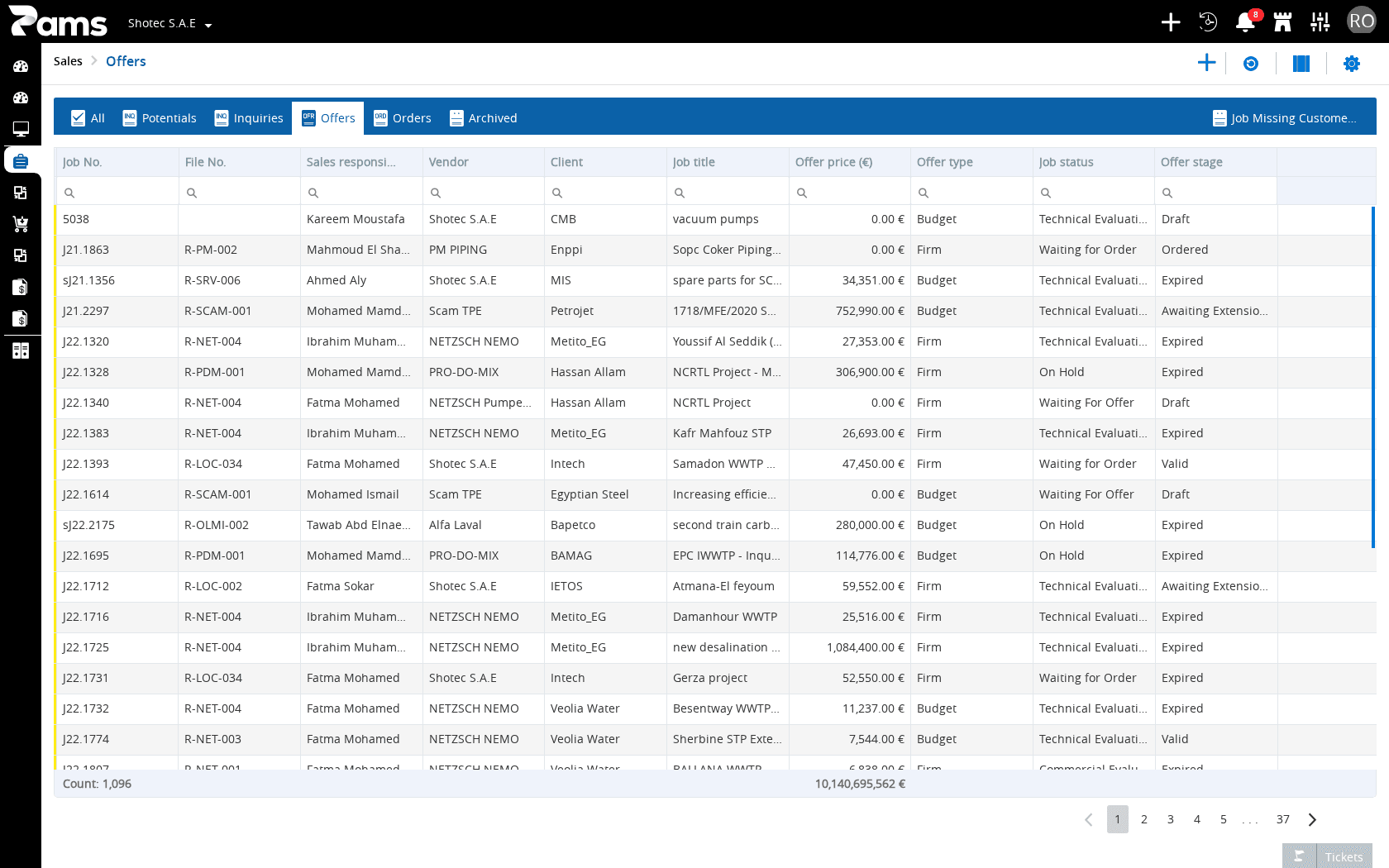The width and height of the screenshot is (1389, 868).
Task: Open the column chooser icon
Action: tap(1301, 64)
